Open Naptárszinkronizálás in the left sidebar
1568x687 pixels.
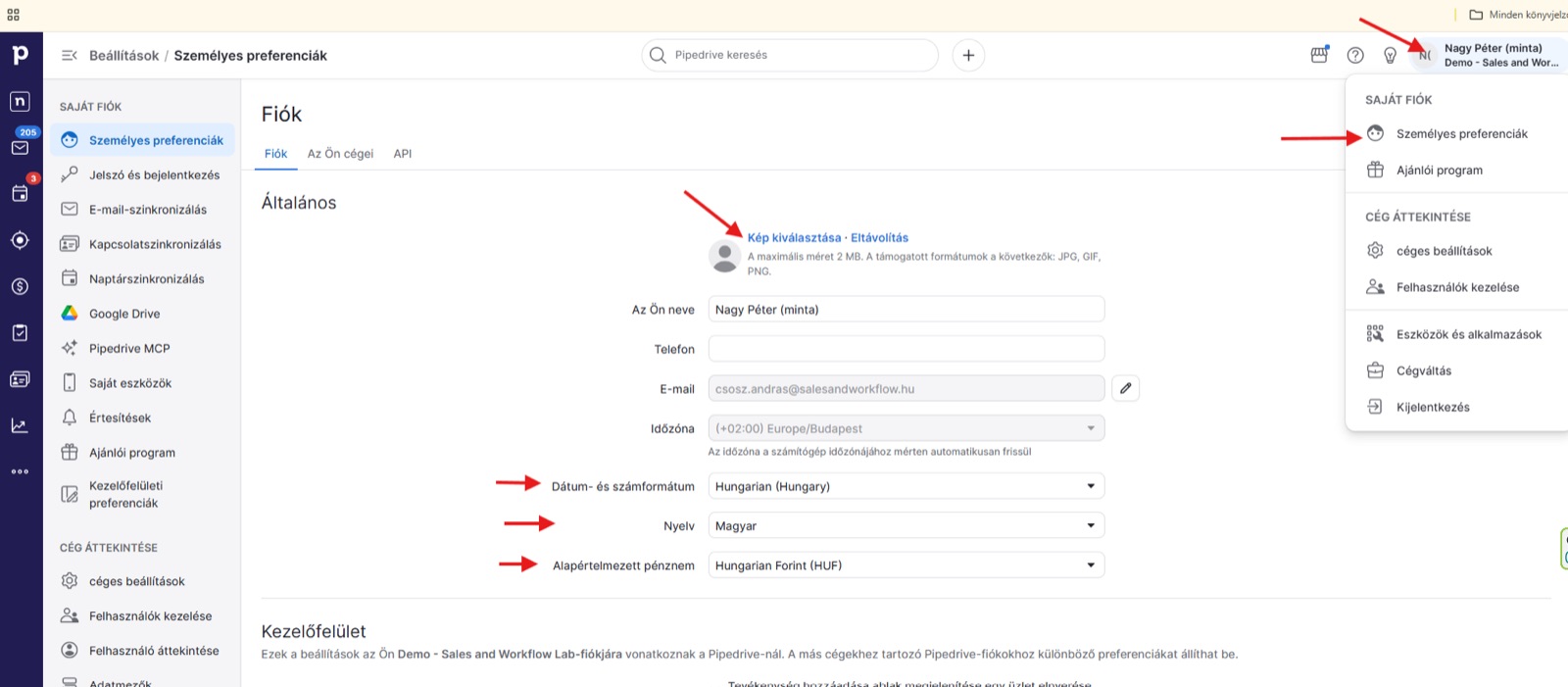pyautogui.click(x=142, y=278)
